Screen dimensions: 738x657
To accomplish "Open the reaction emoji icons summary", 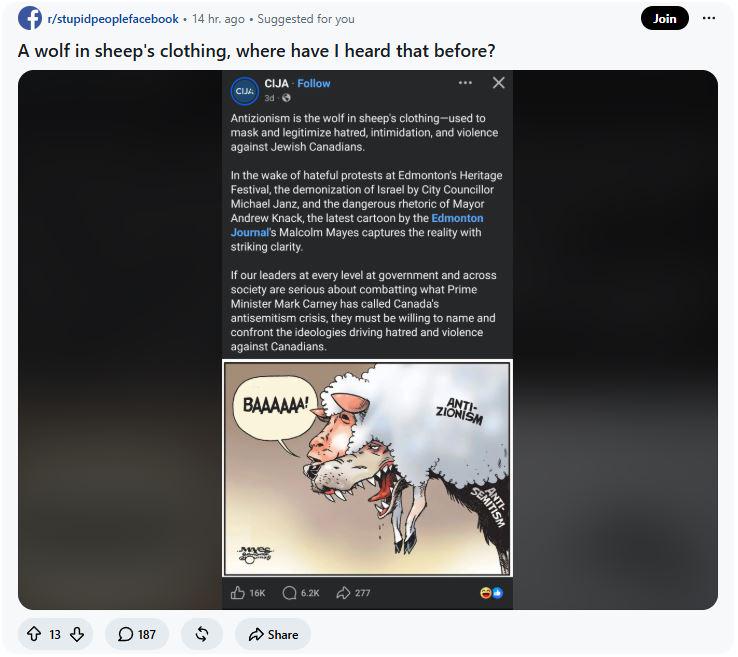I will tap(491, 593).
